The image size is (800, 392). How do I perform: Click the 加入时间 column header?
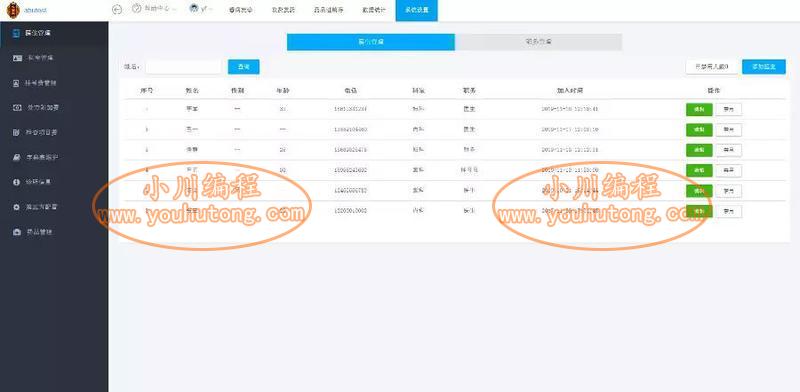[569, 90]
